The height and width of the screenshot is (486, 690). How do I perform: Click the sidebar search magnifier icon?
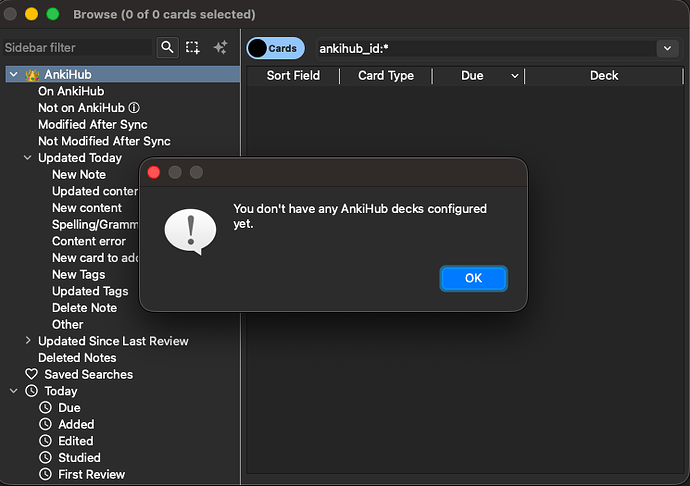[167, 47]
